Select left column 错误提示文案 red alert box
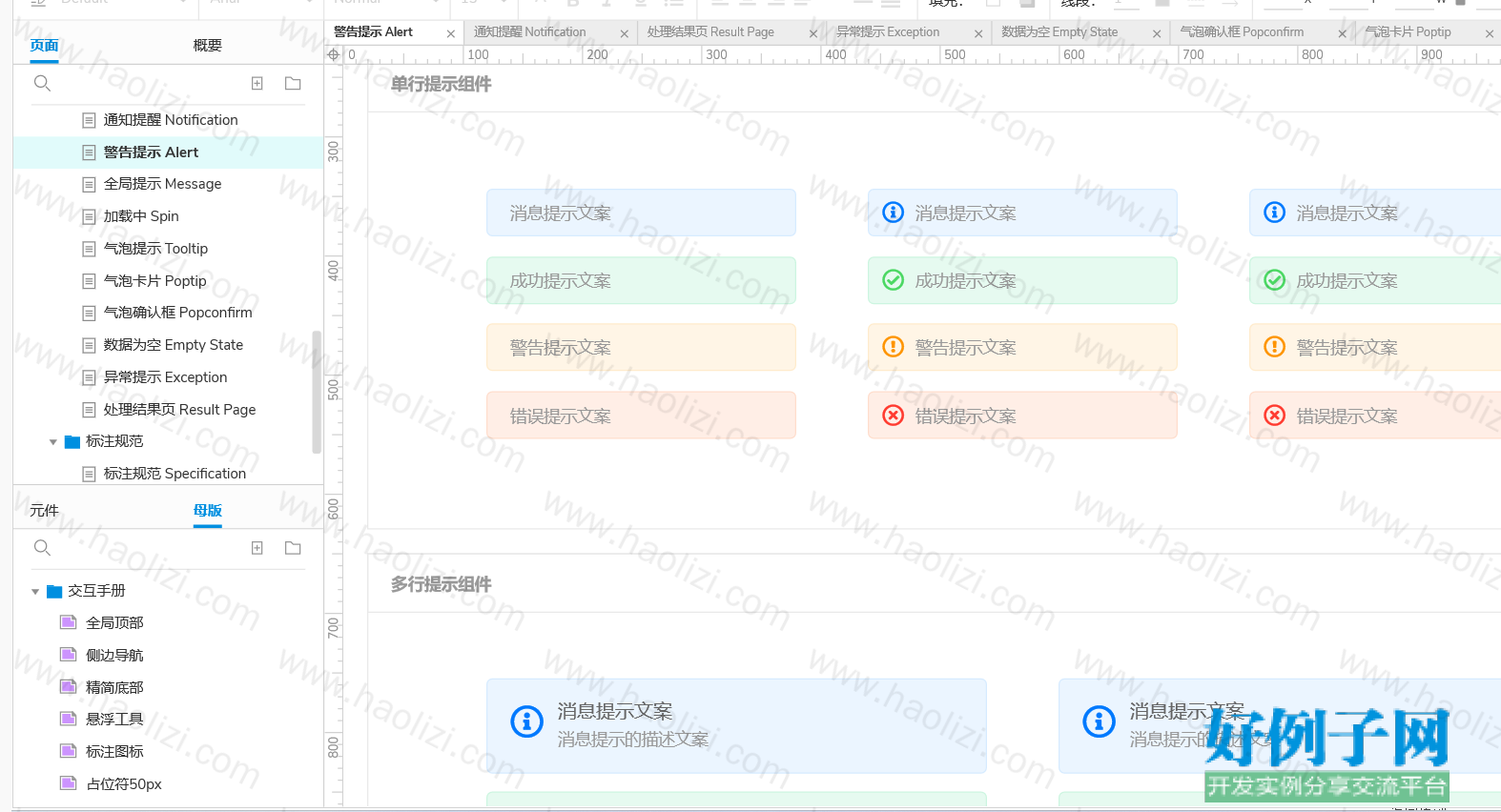 pos(641,416)
